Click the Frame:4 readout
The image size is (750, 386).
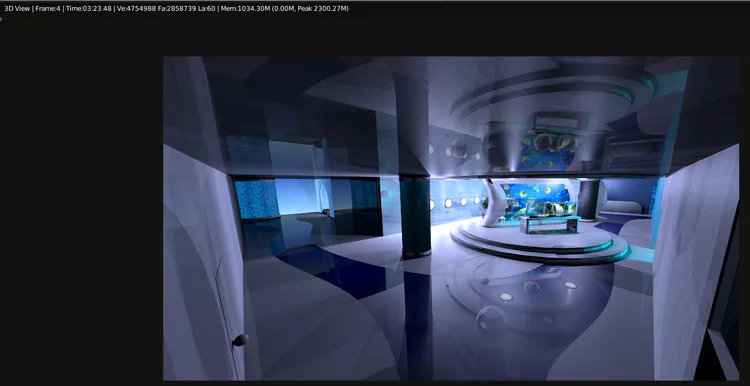tap(48, 9)
